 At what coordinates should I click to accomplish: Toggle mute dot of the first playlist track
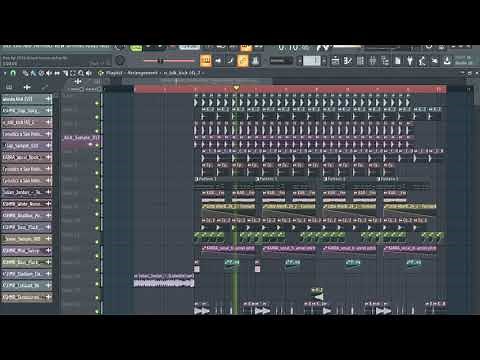97,103
